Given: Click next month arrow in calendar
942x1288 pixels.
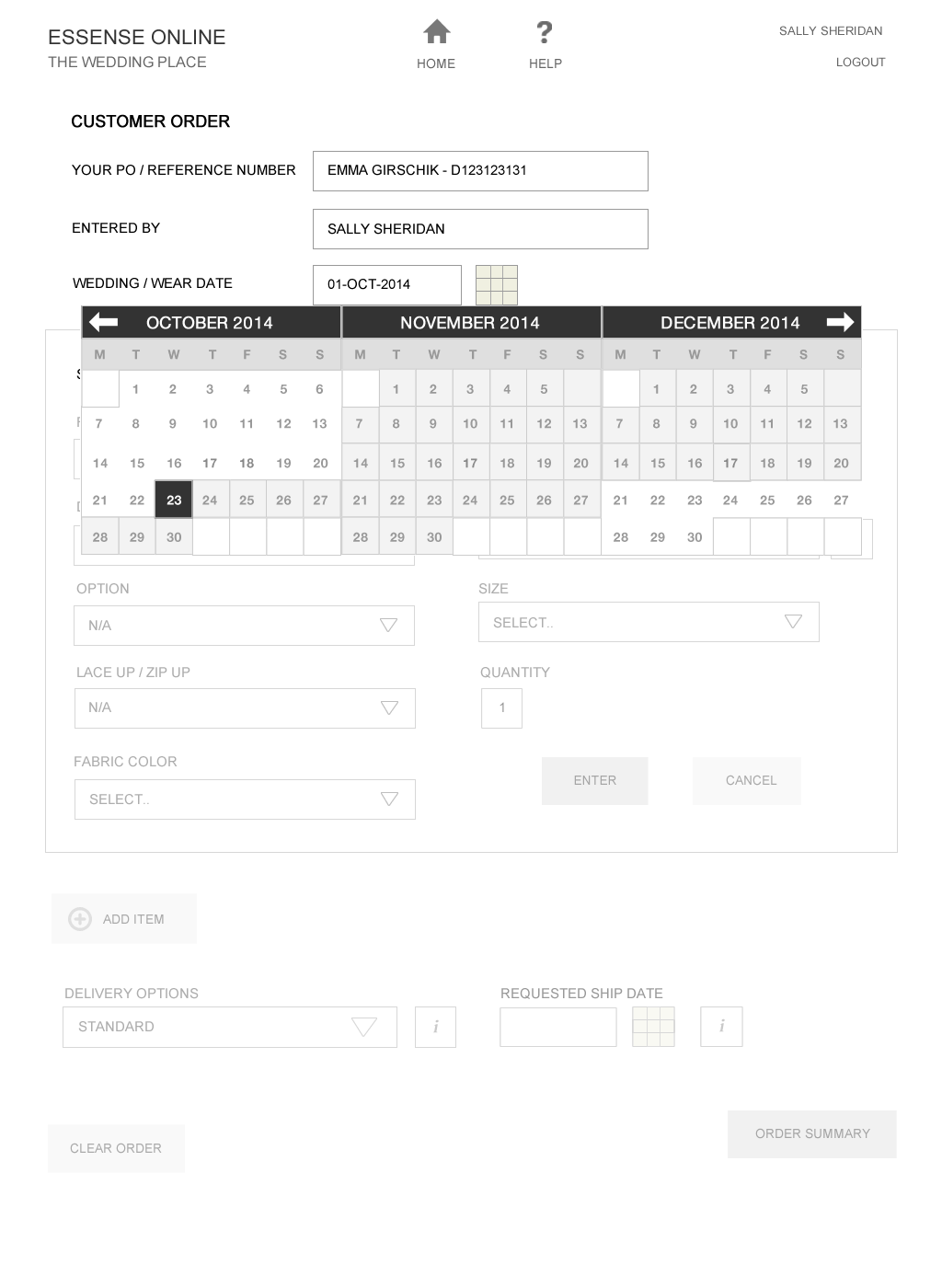Looking at the screenshot, I should click(840, 322).
